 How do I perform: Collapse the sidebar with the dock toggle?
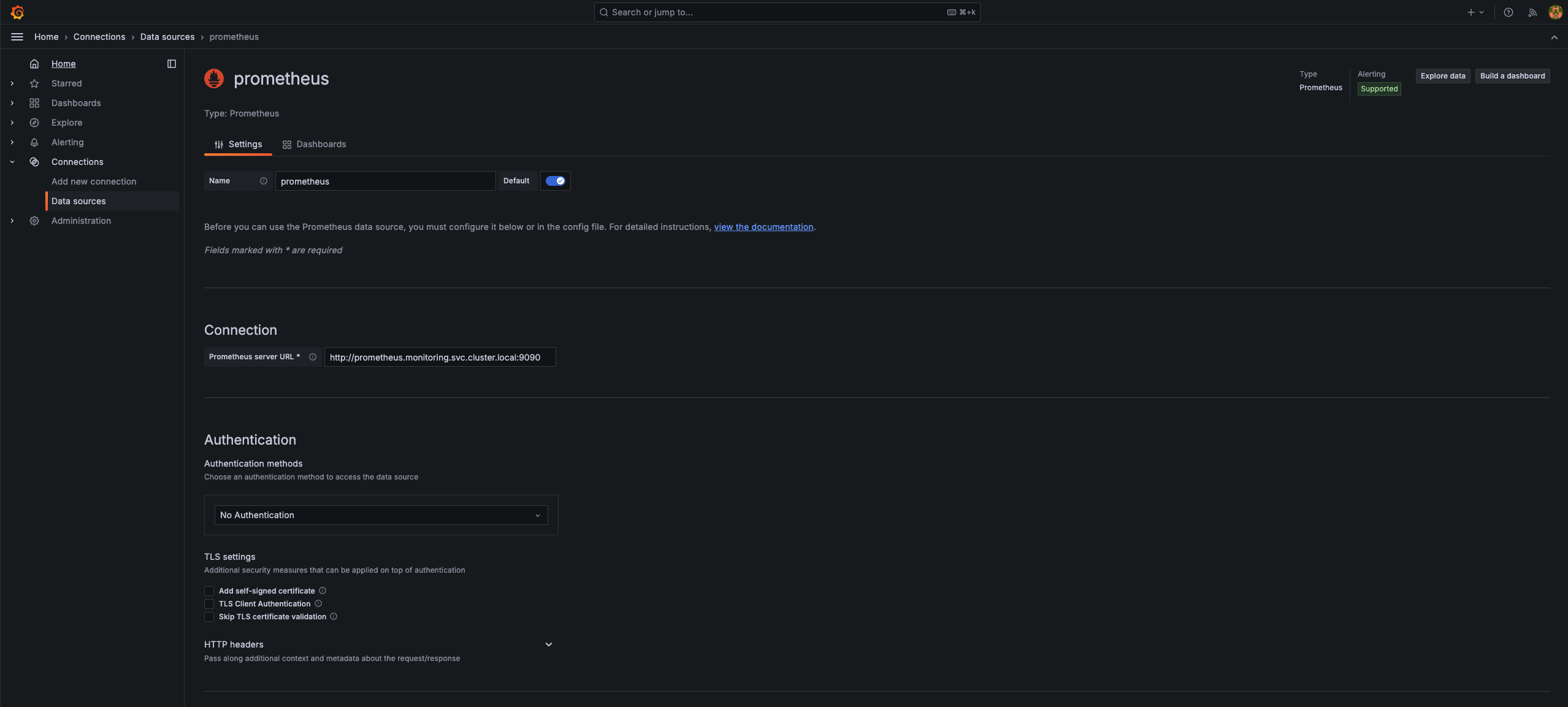click(171, 63)
